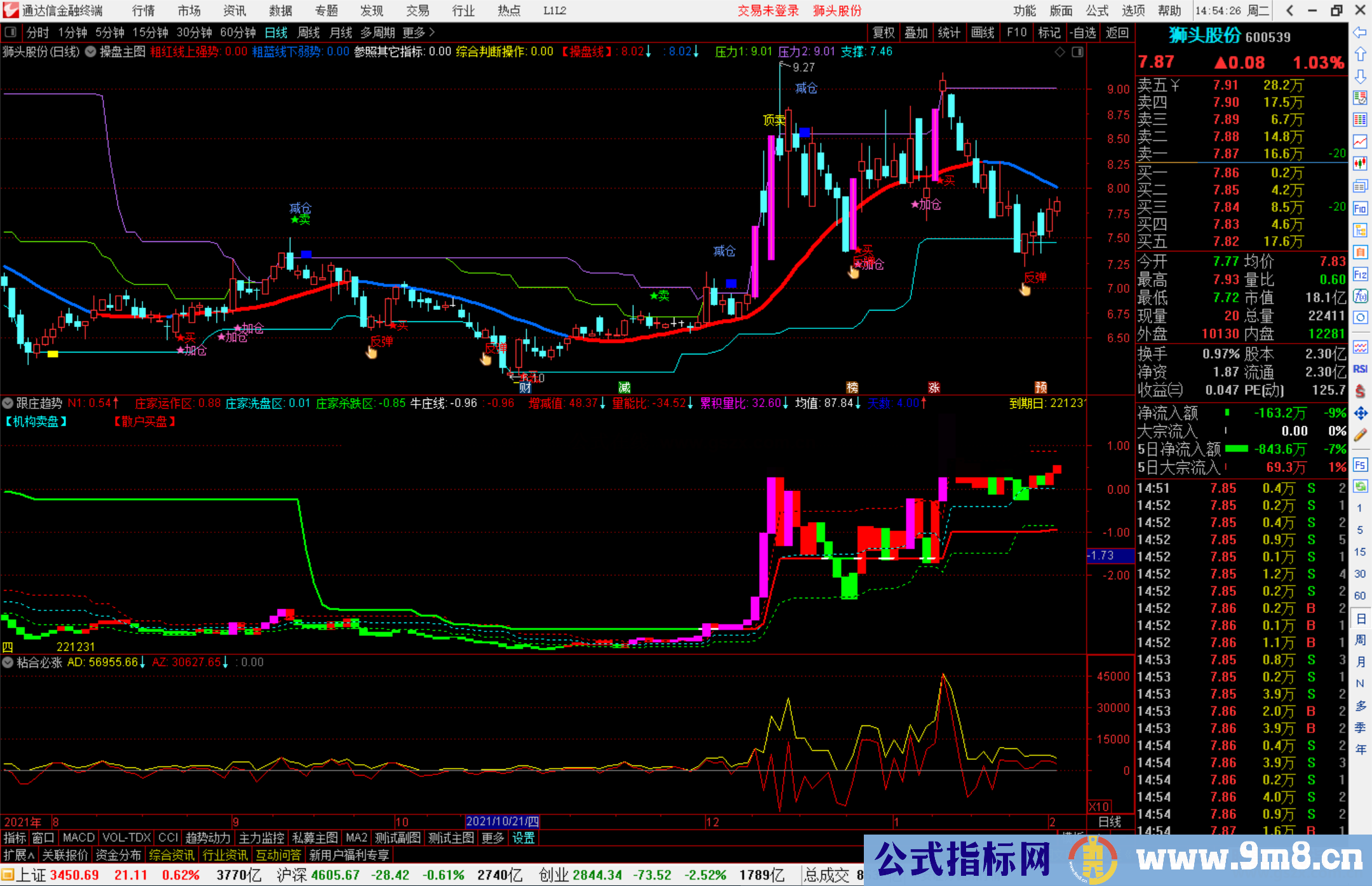Expand the 更多 period options chevron
Screen dimensions: 1372x886
click(x=432, y=32)
